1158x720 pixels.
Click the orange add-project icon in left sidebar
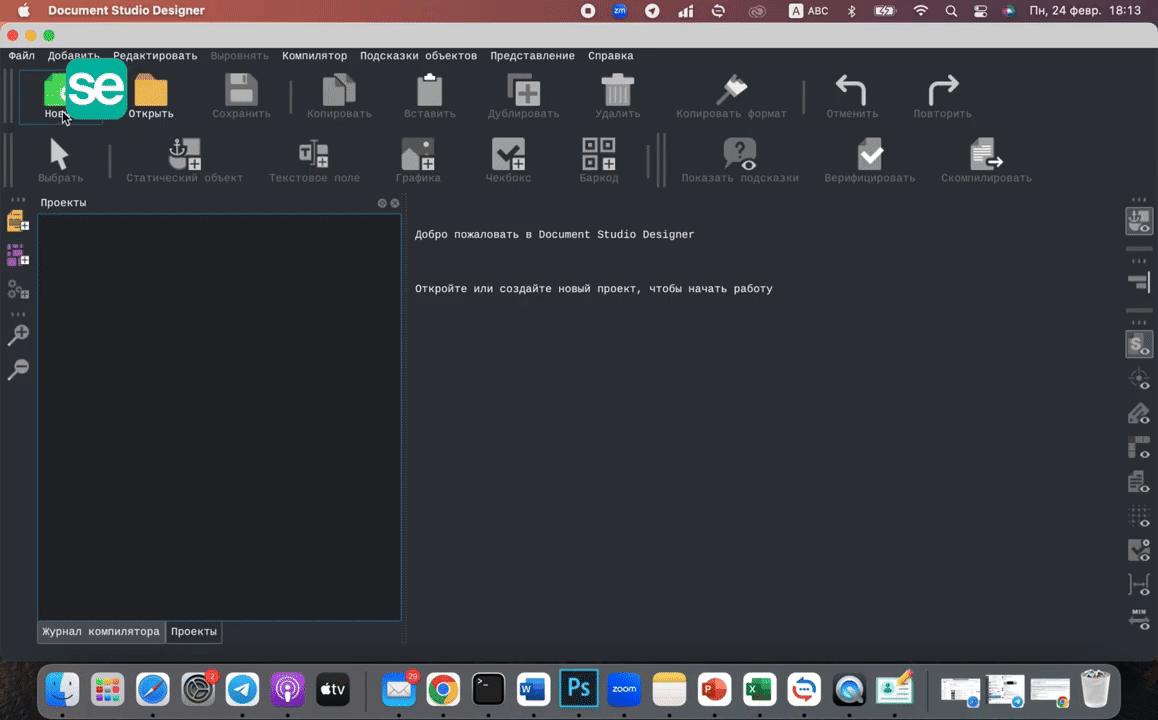(18, 221)
